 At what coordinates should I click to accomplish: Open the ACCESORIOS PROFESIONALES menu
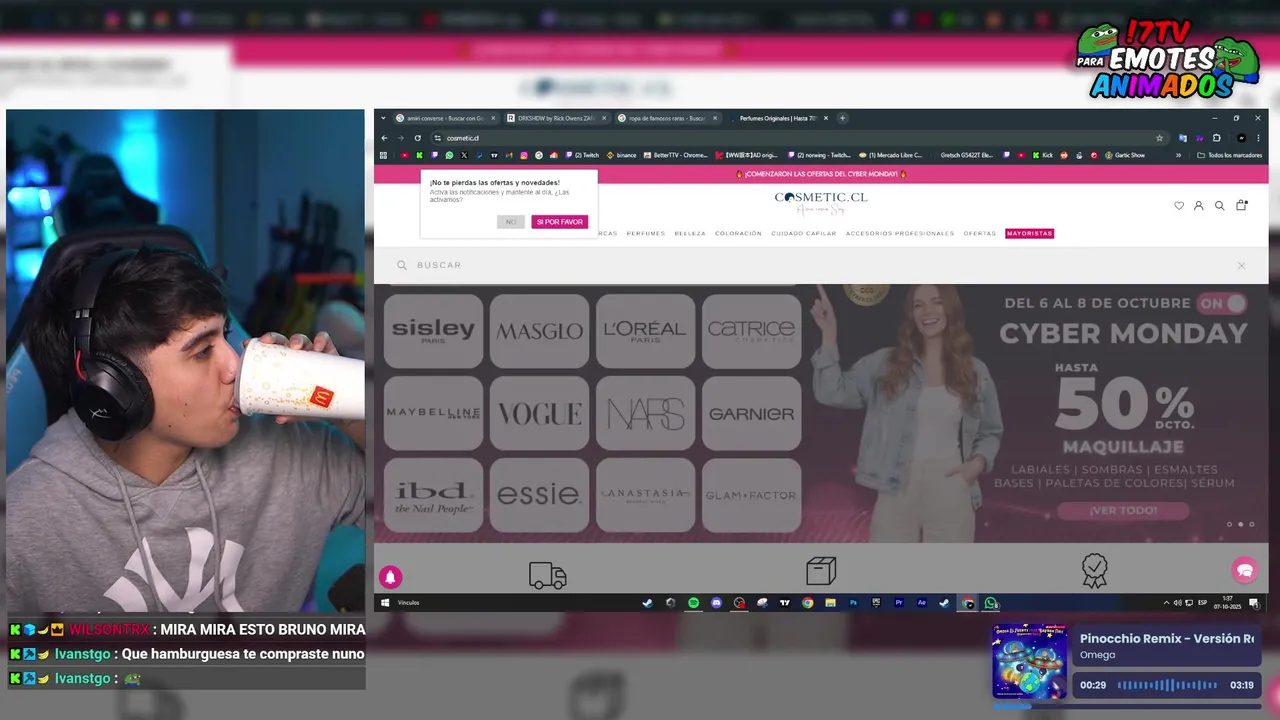point(900,233)
